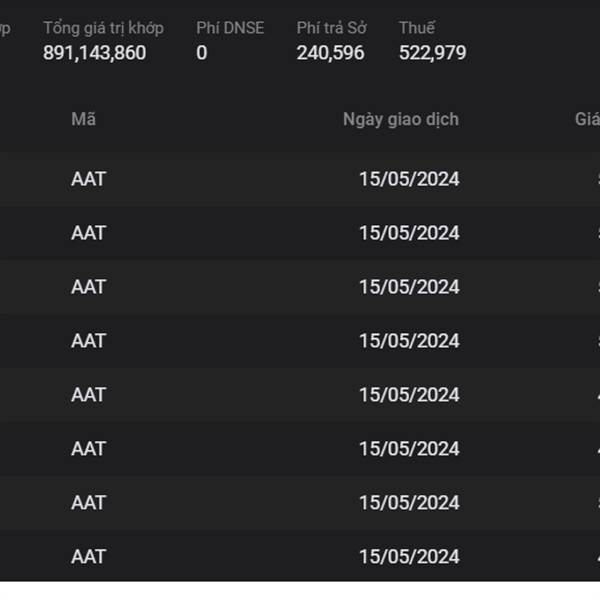Viewport: 600px width, 600px height.
Task: Click the partially visible Giá column header
Action: click(587, 119)
